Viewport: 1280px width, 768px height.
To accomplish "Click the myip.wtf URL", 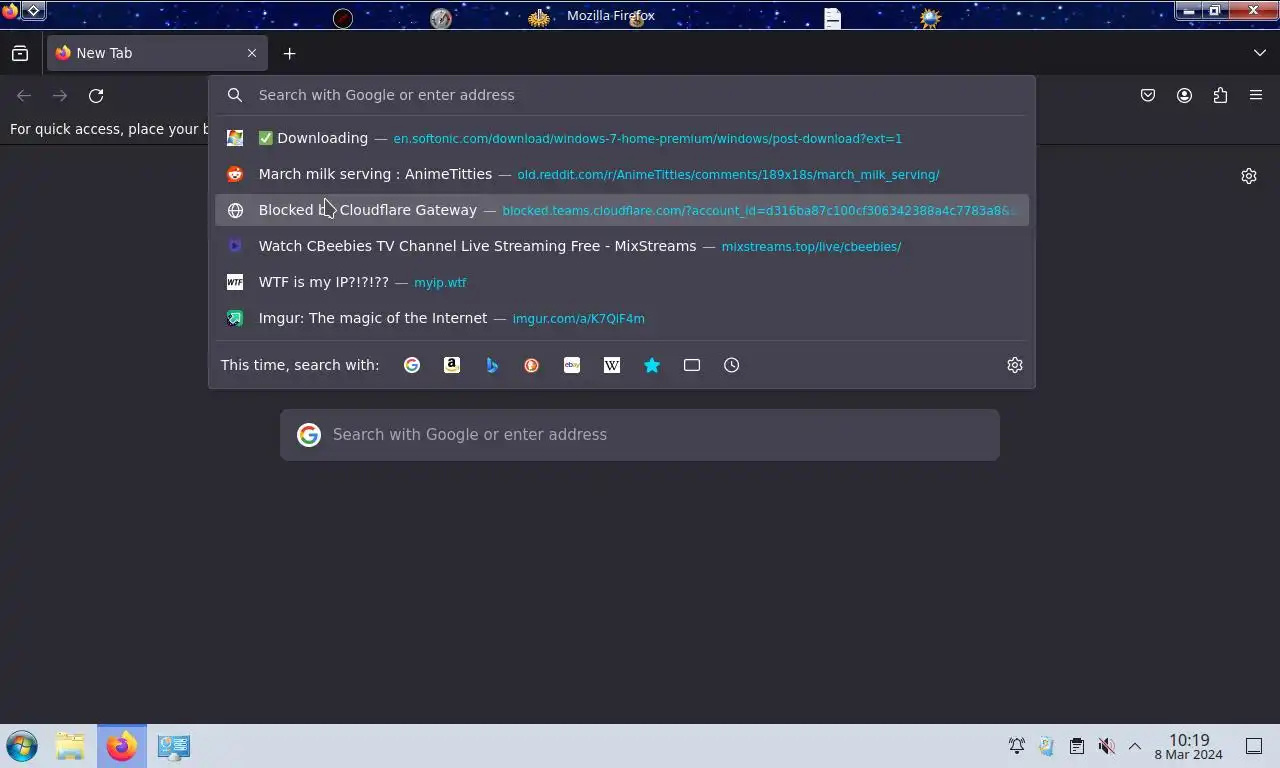I will click(440, 283).
